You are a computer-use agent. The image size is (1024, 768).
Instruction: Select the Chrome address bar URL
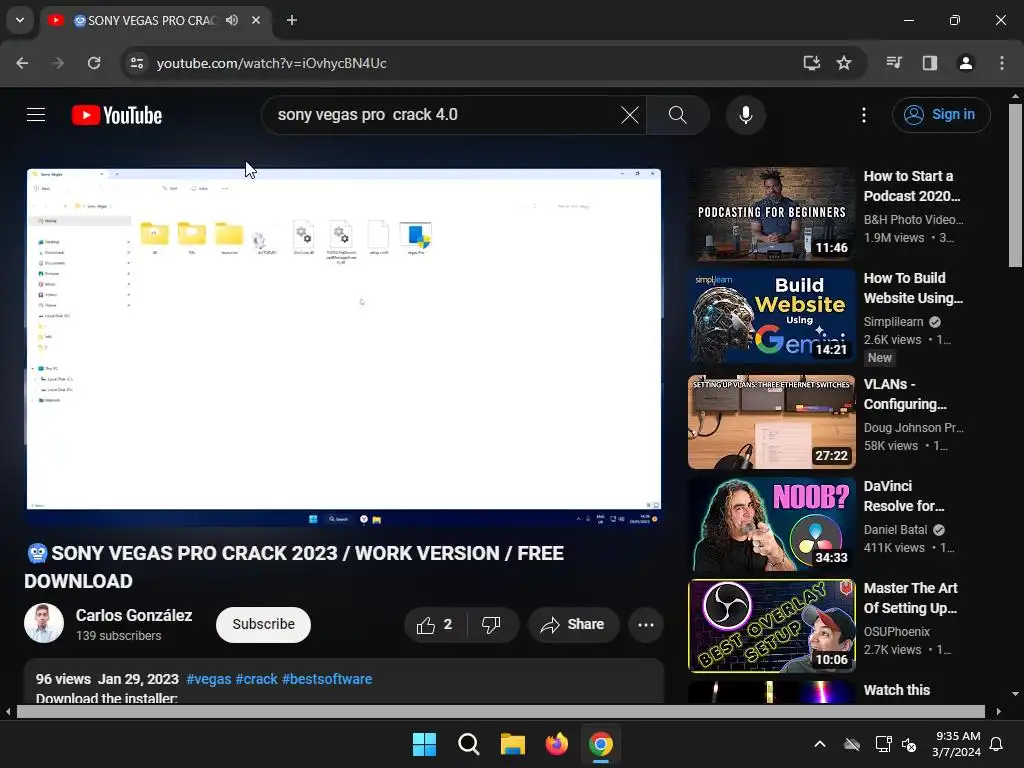click(x=272, y=63)
